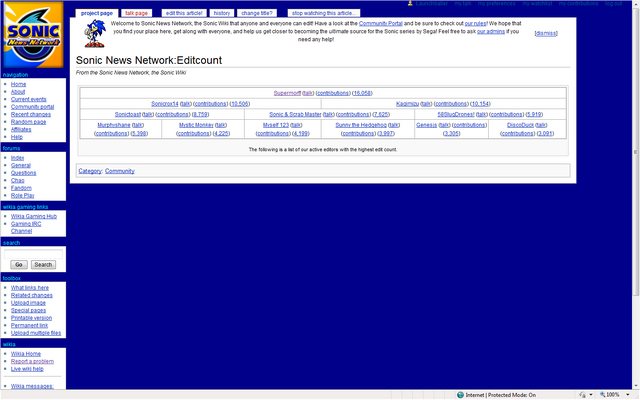Open the dropdown arrow beside the security icon

pyautogui.click(x=591, y=395)
